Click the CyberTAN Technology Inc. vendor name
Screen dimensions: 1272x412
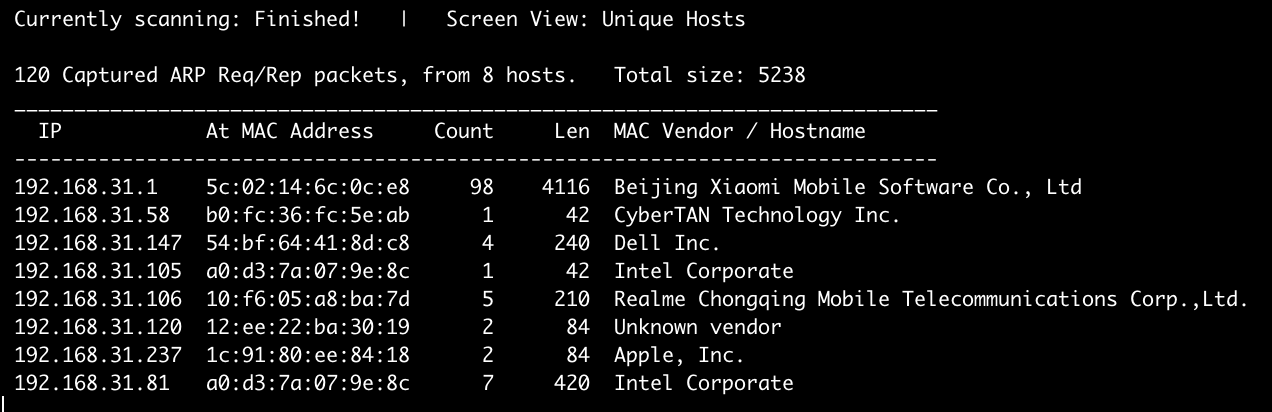[x=757, y=215]
